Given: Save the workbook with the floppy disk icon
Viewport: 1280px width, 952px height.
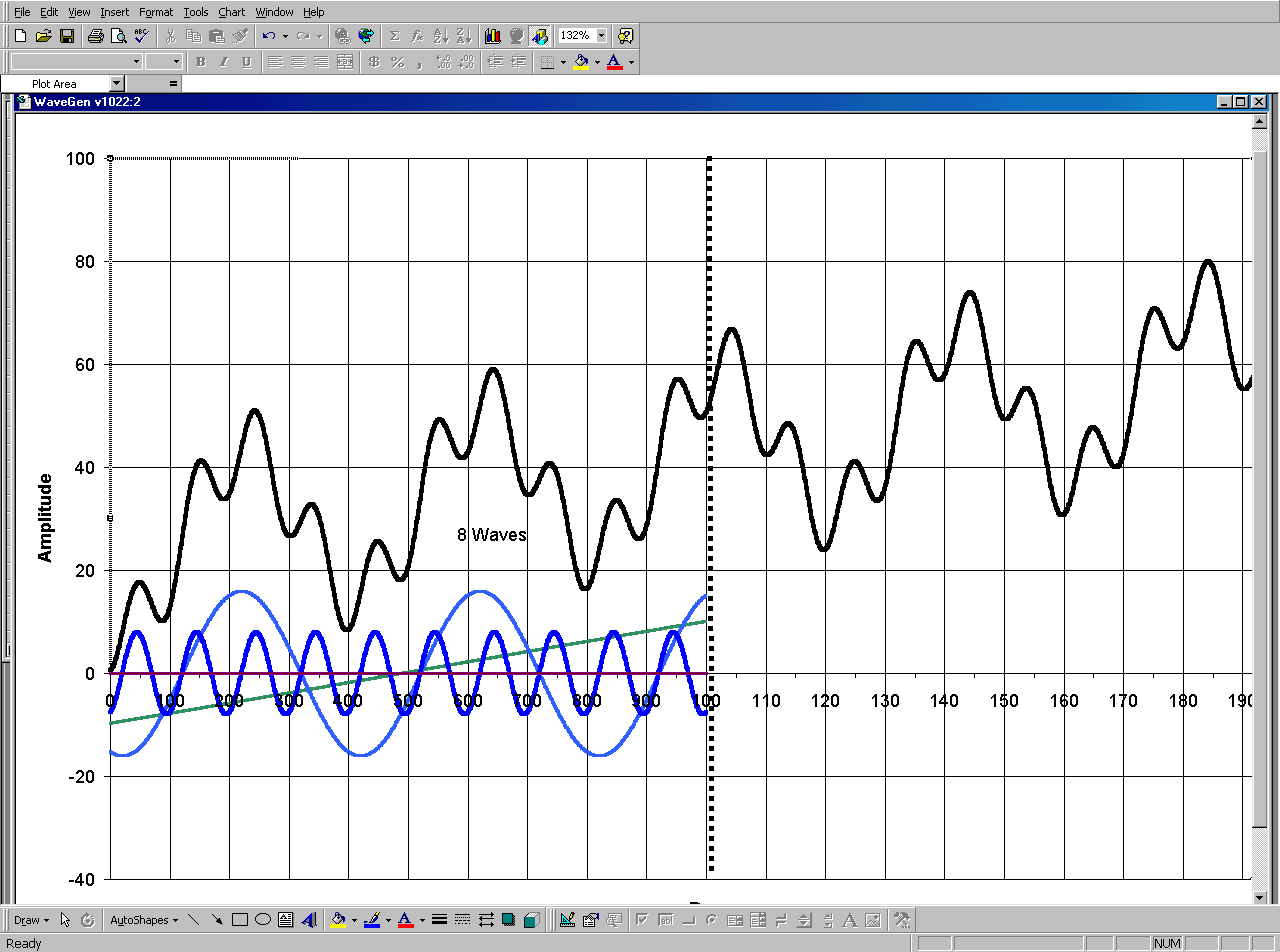Looking at the screenshot, I should click(67, 36).
